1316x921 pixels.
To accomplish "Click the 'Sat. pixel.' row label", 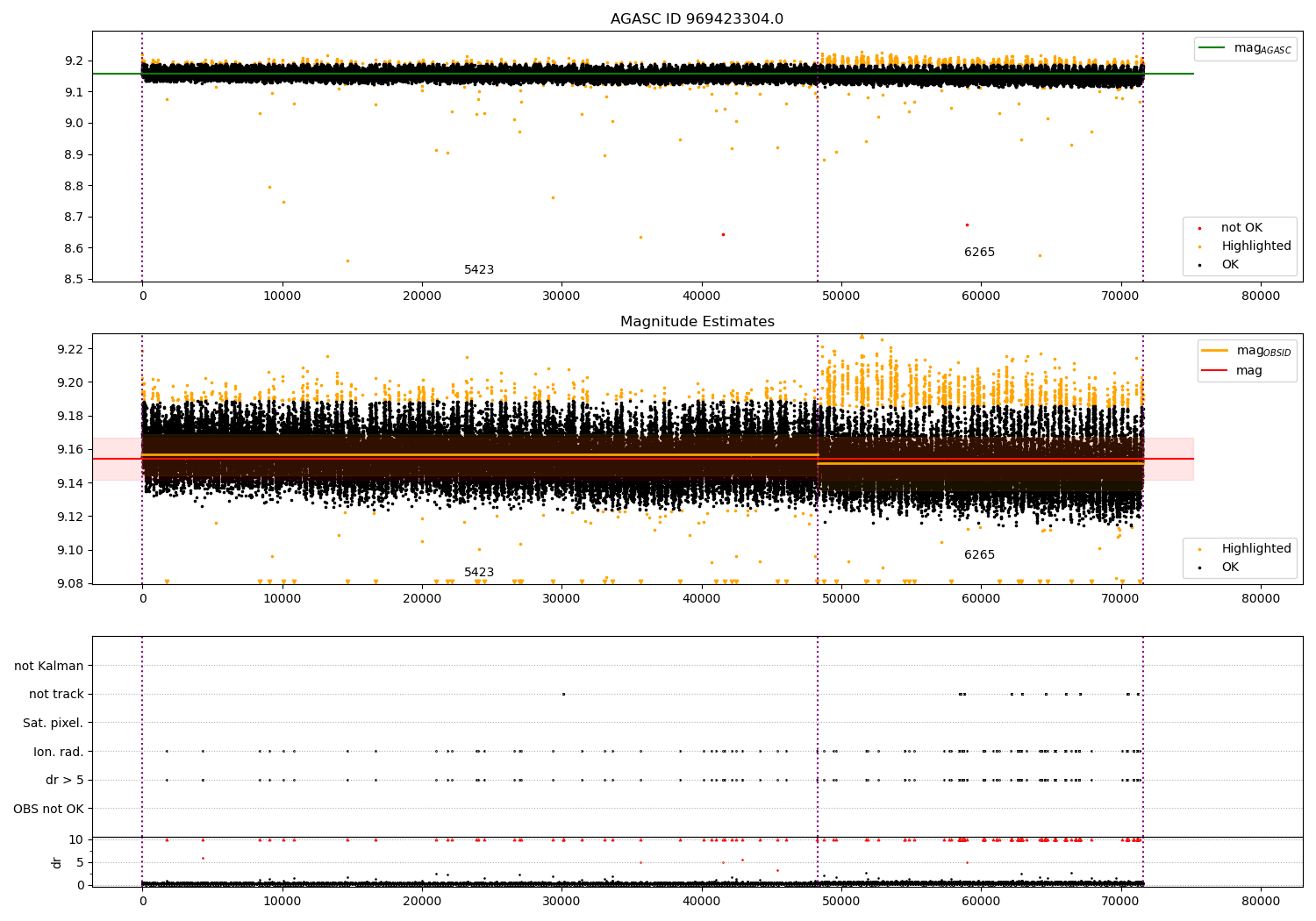I will coord(53,723).
